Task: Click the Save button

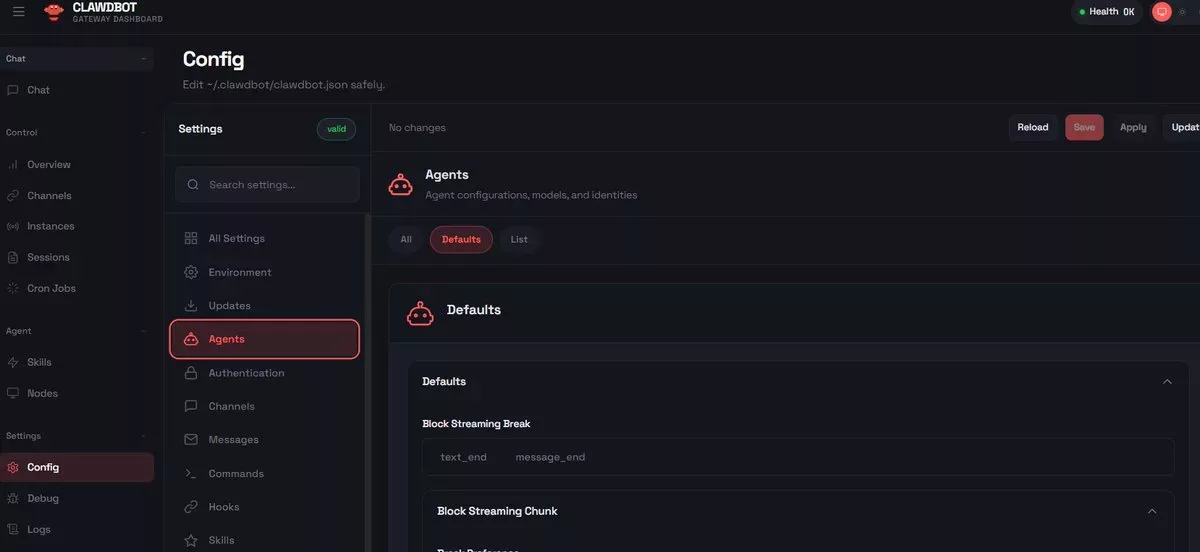Action: click(1085, 127)
